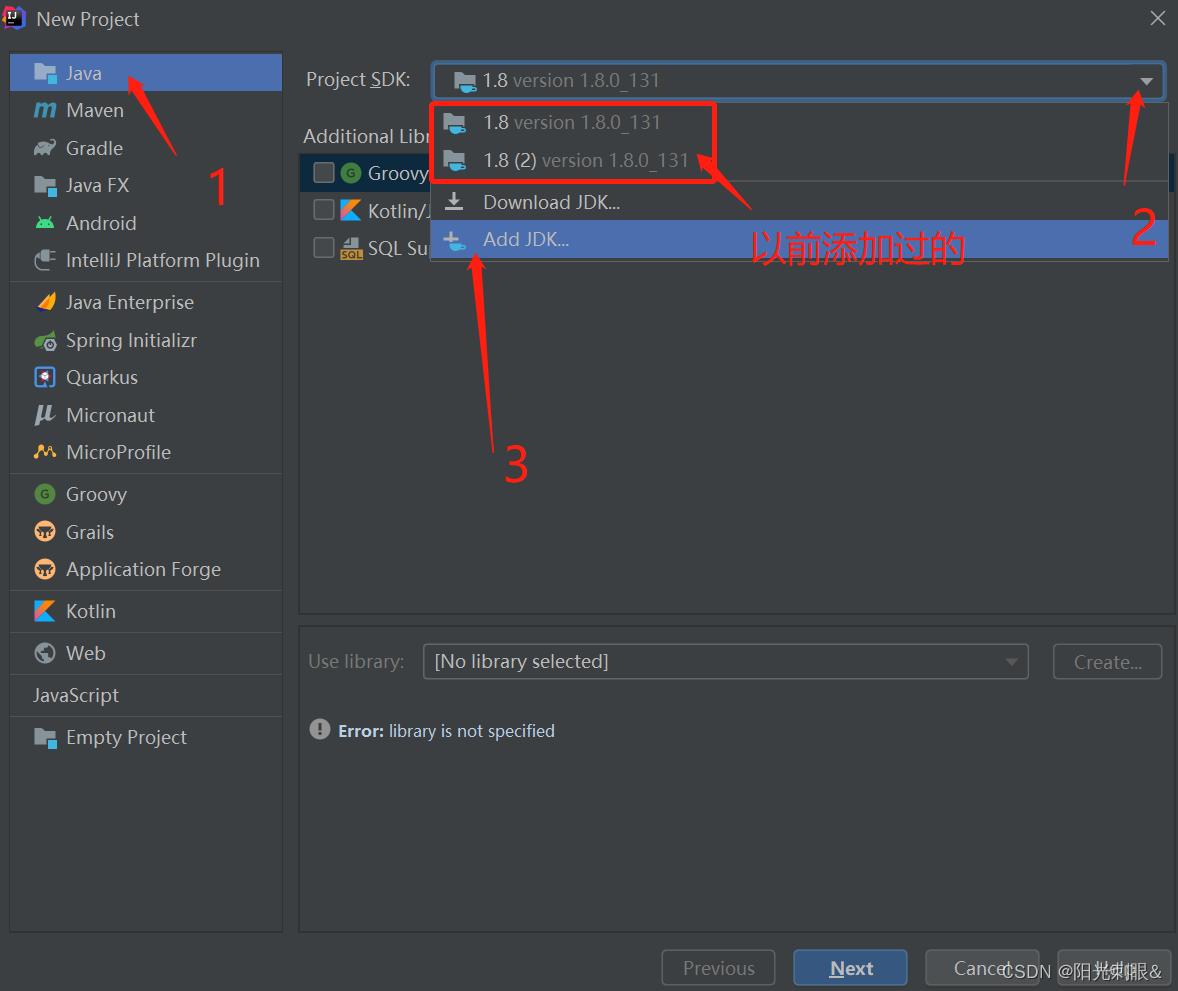
Task: Choose the Web globe icon
Action: (45, 654)
